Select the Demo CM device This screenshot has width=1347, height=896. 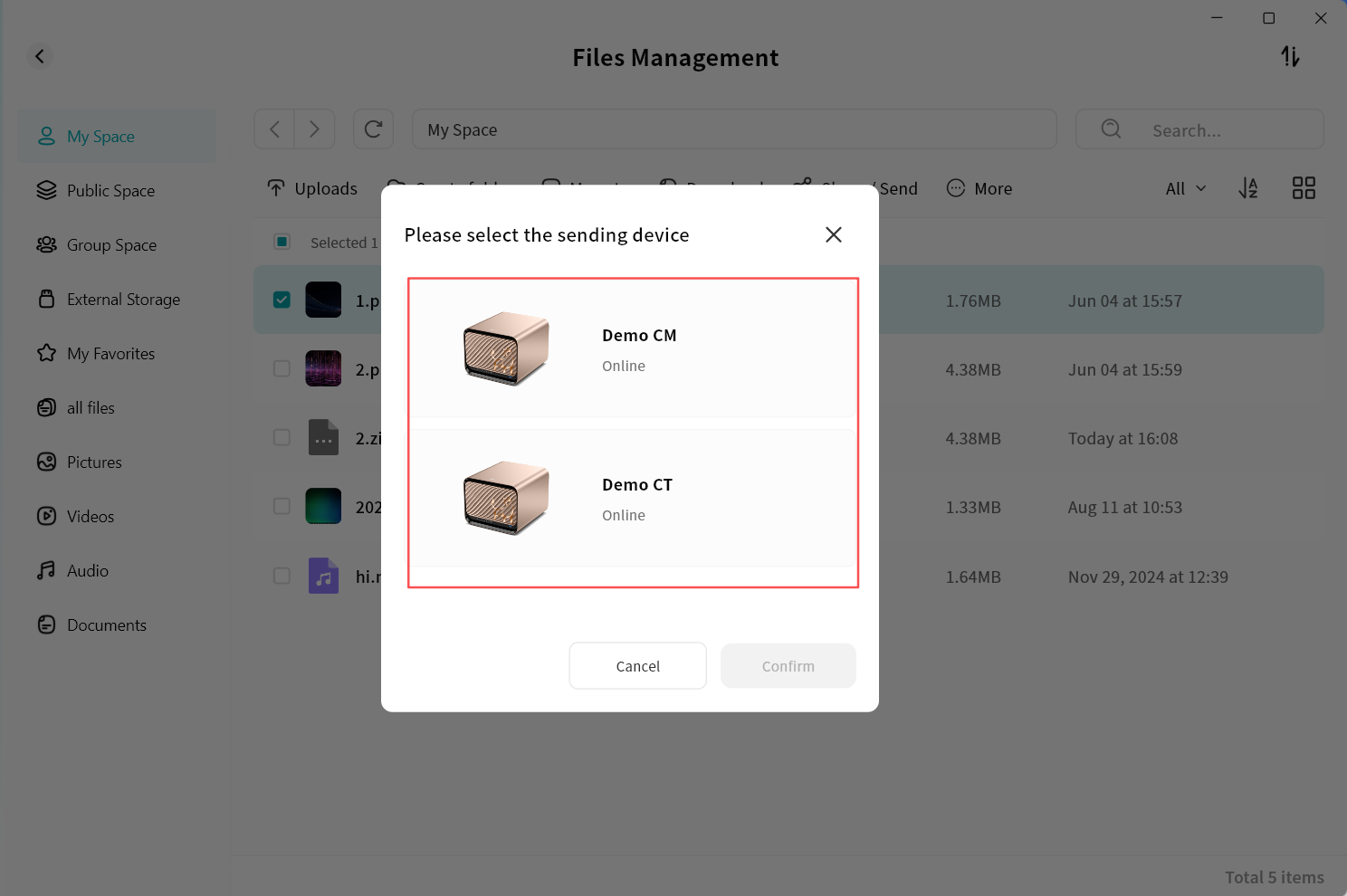tap(632, 349)
